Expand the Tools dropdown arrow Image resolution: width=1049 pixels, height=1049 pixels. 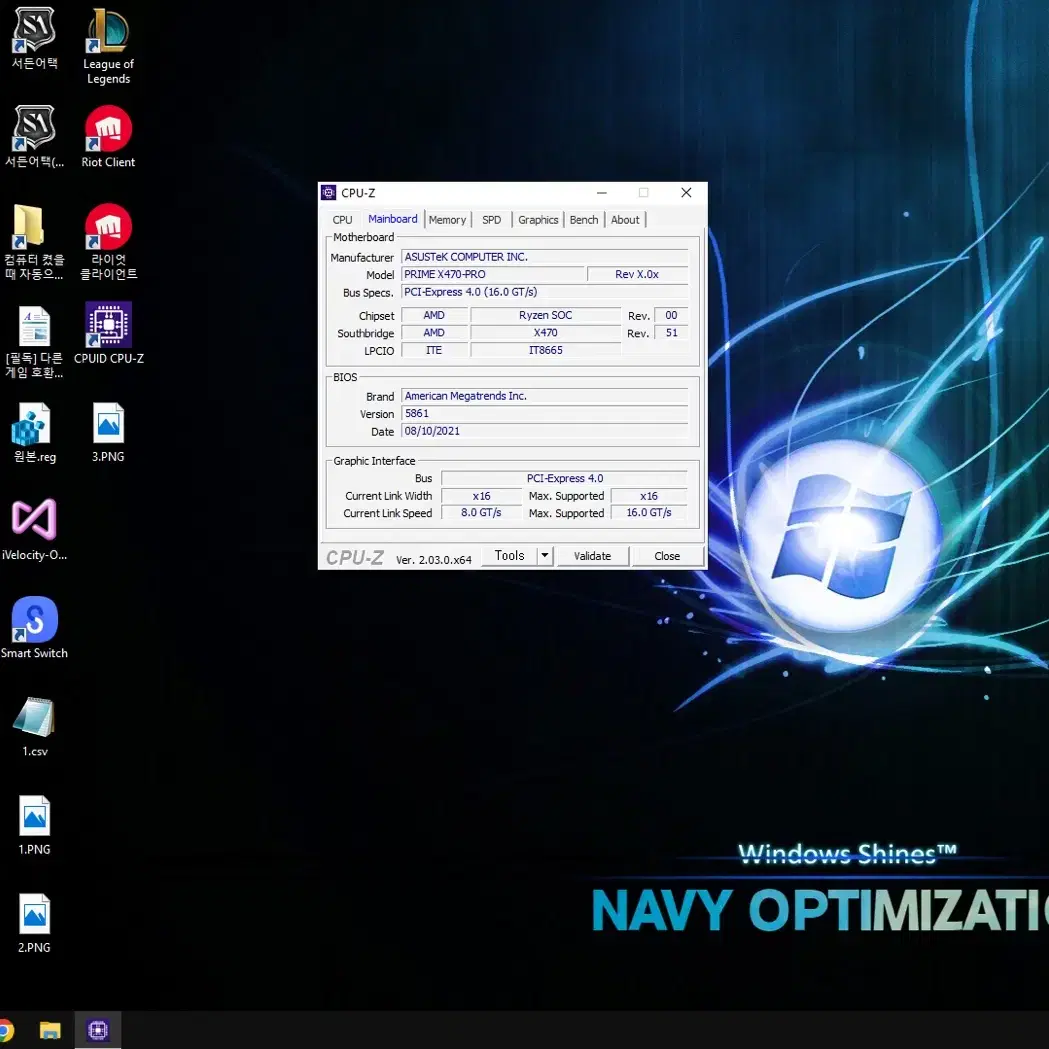tap(545, 555)
